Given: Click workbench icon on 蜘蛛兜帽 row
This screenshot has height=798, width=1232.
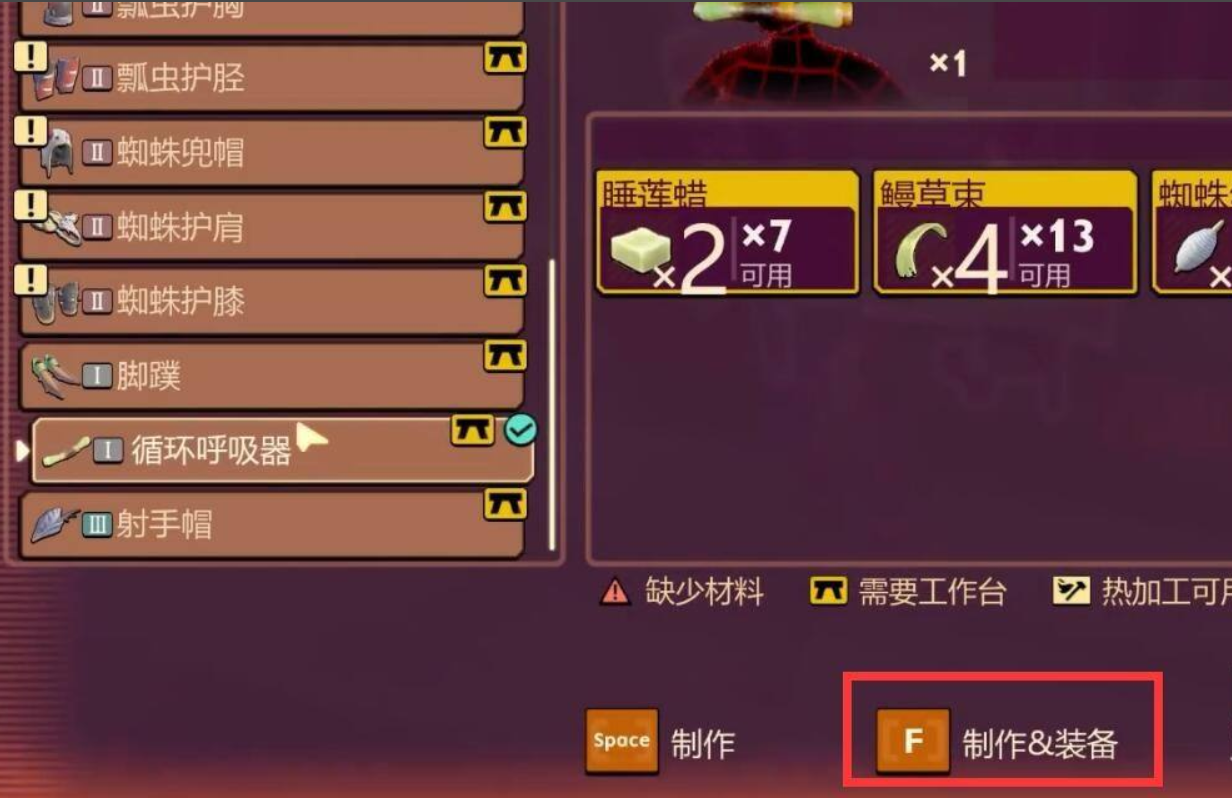Looking at the screenshot, I should pos(505,133).
